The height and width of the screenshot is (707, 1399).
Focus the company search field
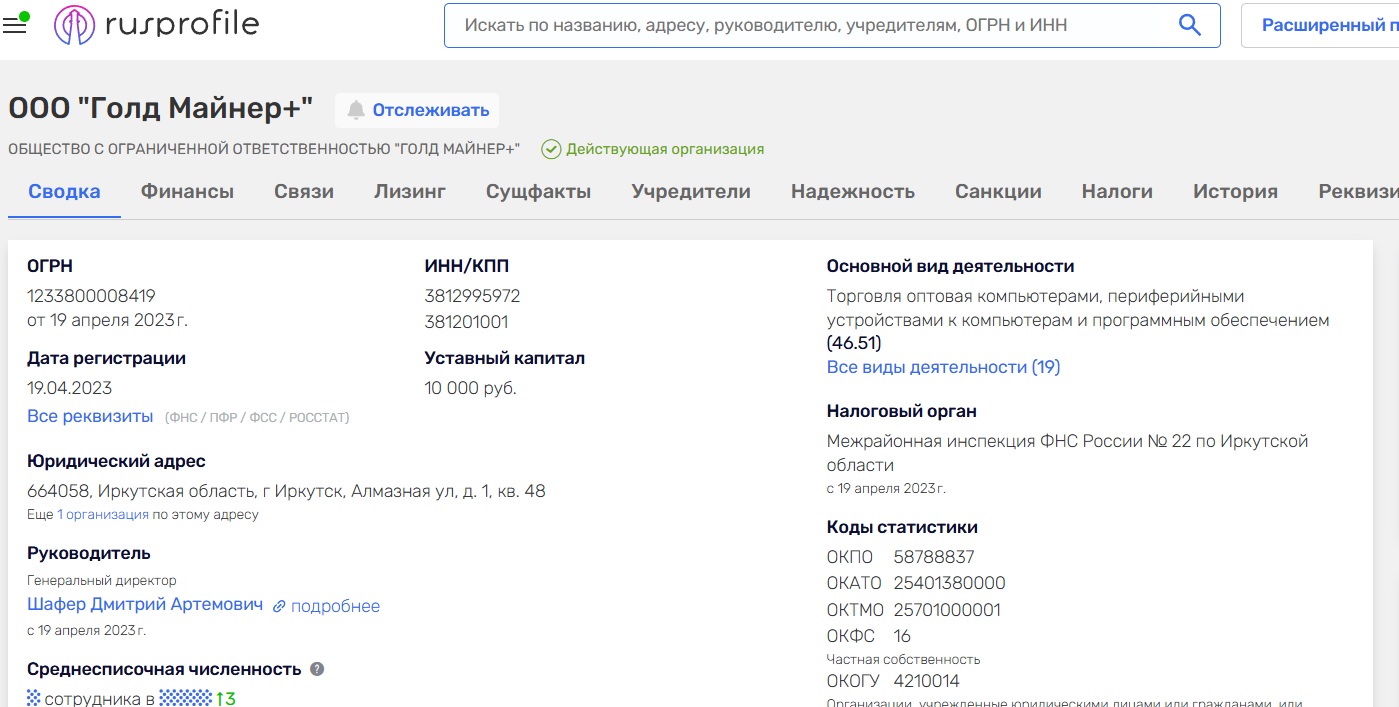point(832,25)
